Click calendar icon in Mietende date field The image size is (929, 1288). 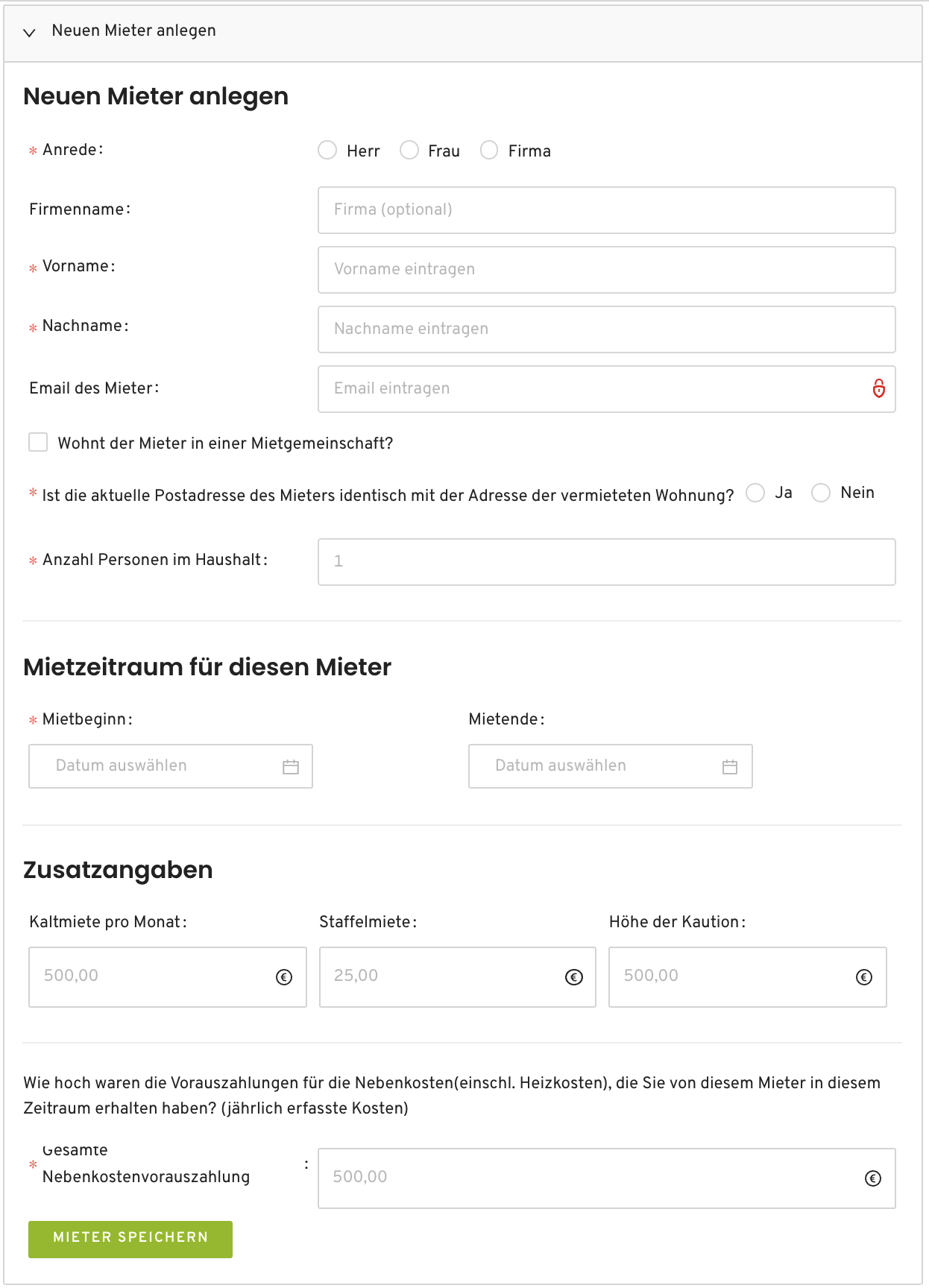730,766
